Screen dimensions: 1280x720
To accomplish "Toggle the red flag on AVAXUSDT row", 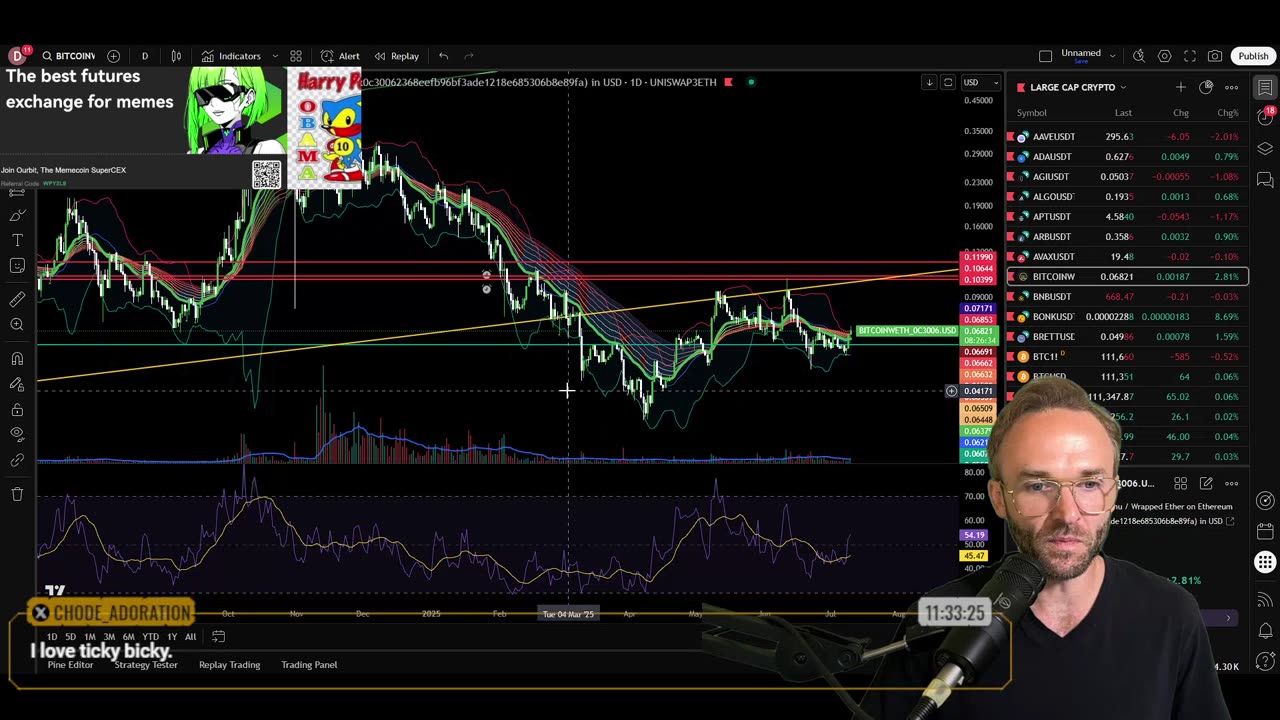I will [x=1010, y=256].
